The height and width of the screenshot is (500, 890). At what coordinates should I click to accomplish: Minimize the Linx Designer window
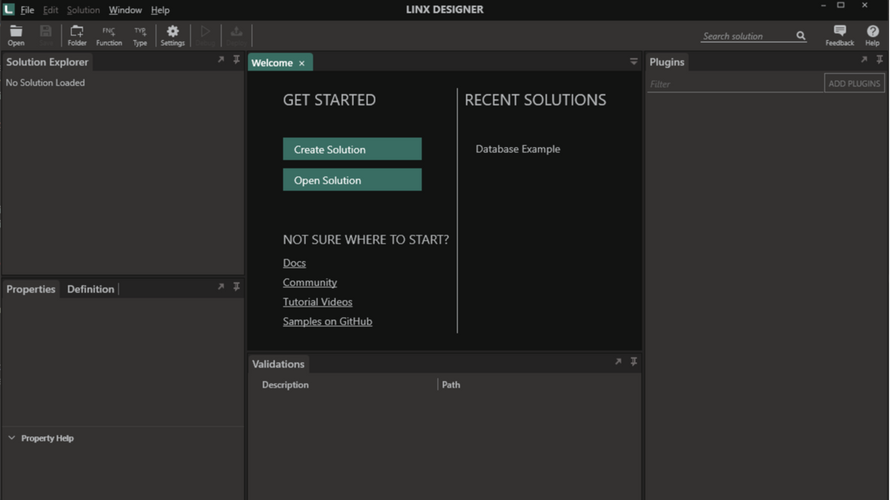pyautogui.click(x=823, y=6)
